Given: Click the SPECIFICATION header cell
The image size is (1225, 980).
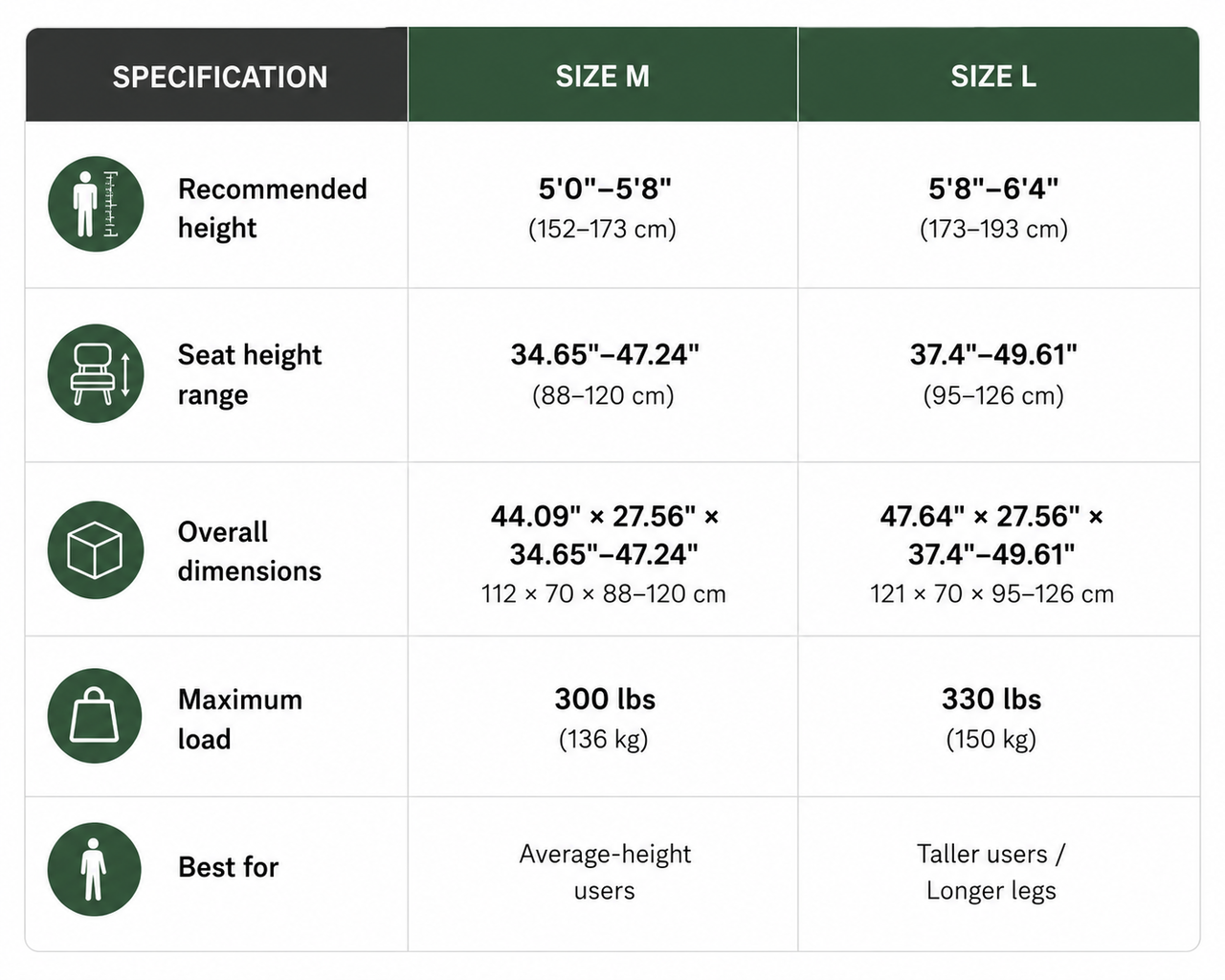Looking at the screenshot, I should pyautogui.click(x=216, y=75).
